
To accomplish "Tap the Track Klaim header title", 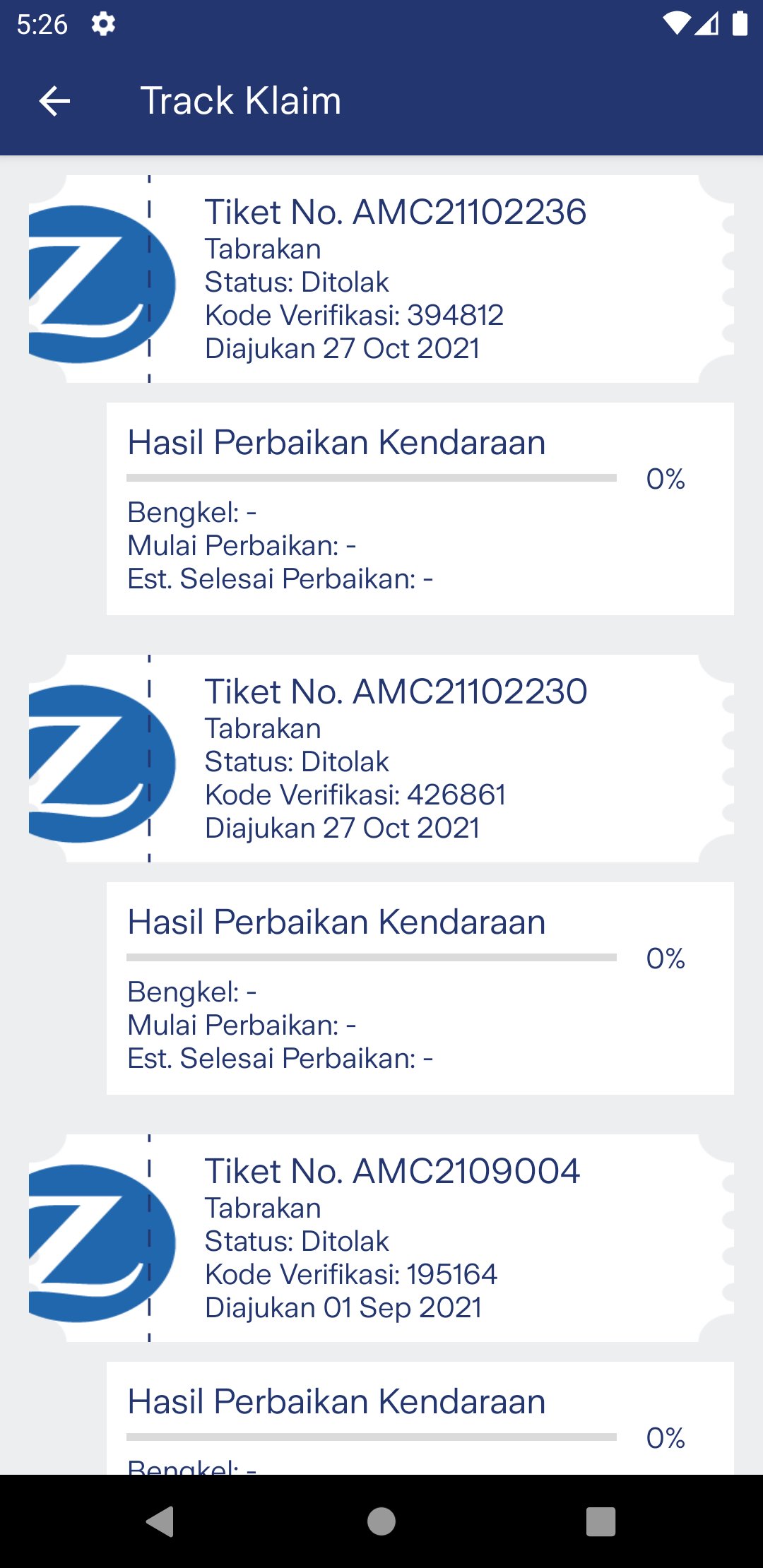I will click(x=241, y=100).
